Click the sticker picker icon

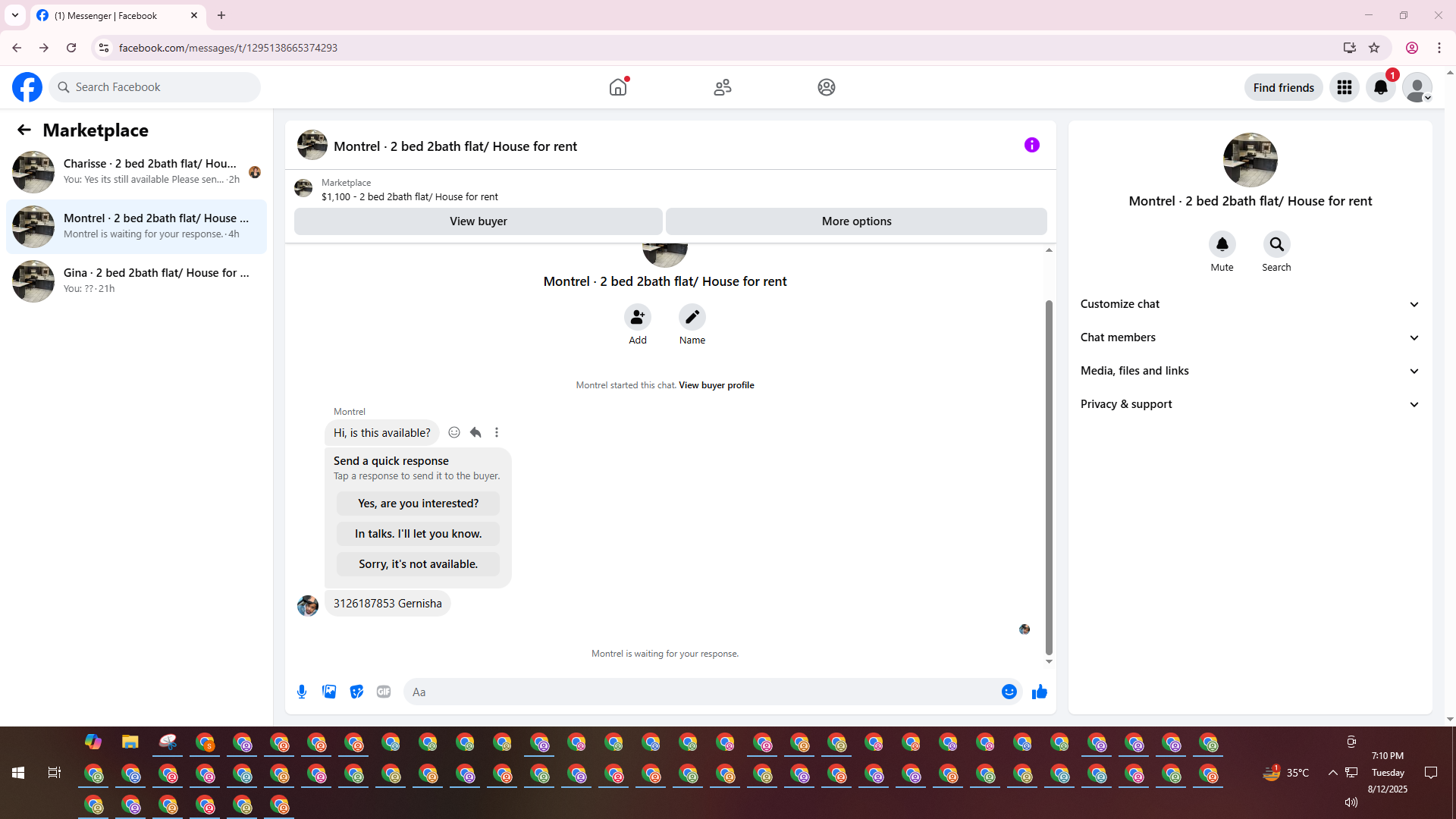(356, 692)
